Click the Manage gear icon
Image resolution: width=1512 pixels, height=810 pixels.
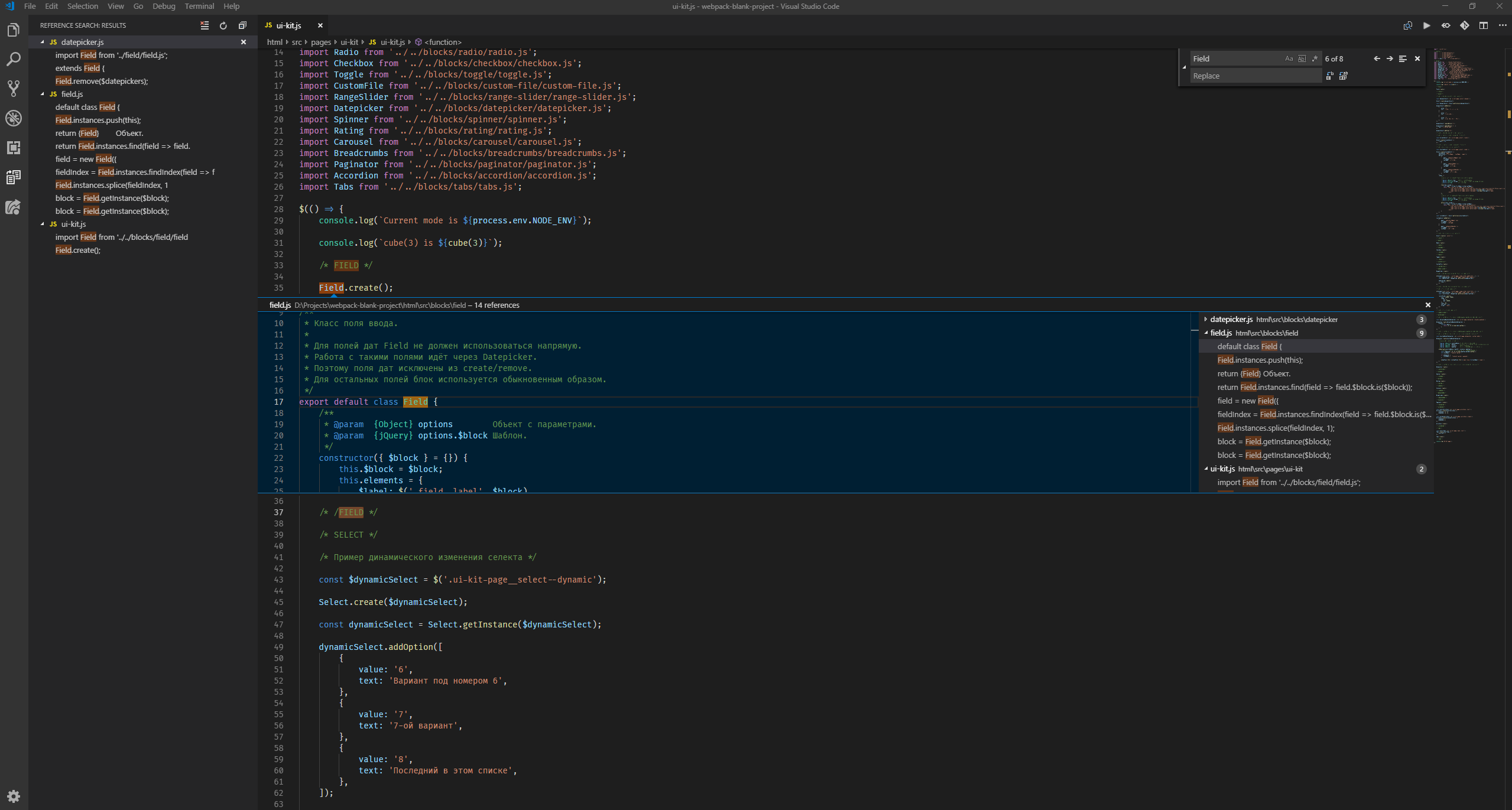point(14,796)
